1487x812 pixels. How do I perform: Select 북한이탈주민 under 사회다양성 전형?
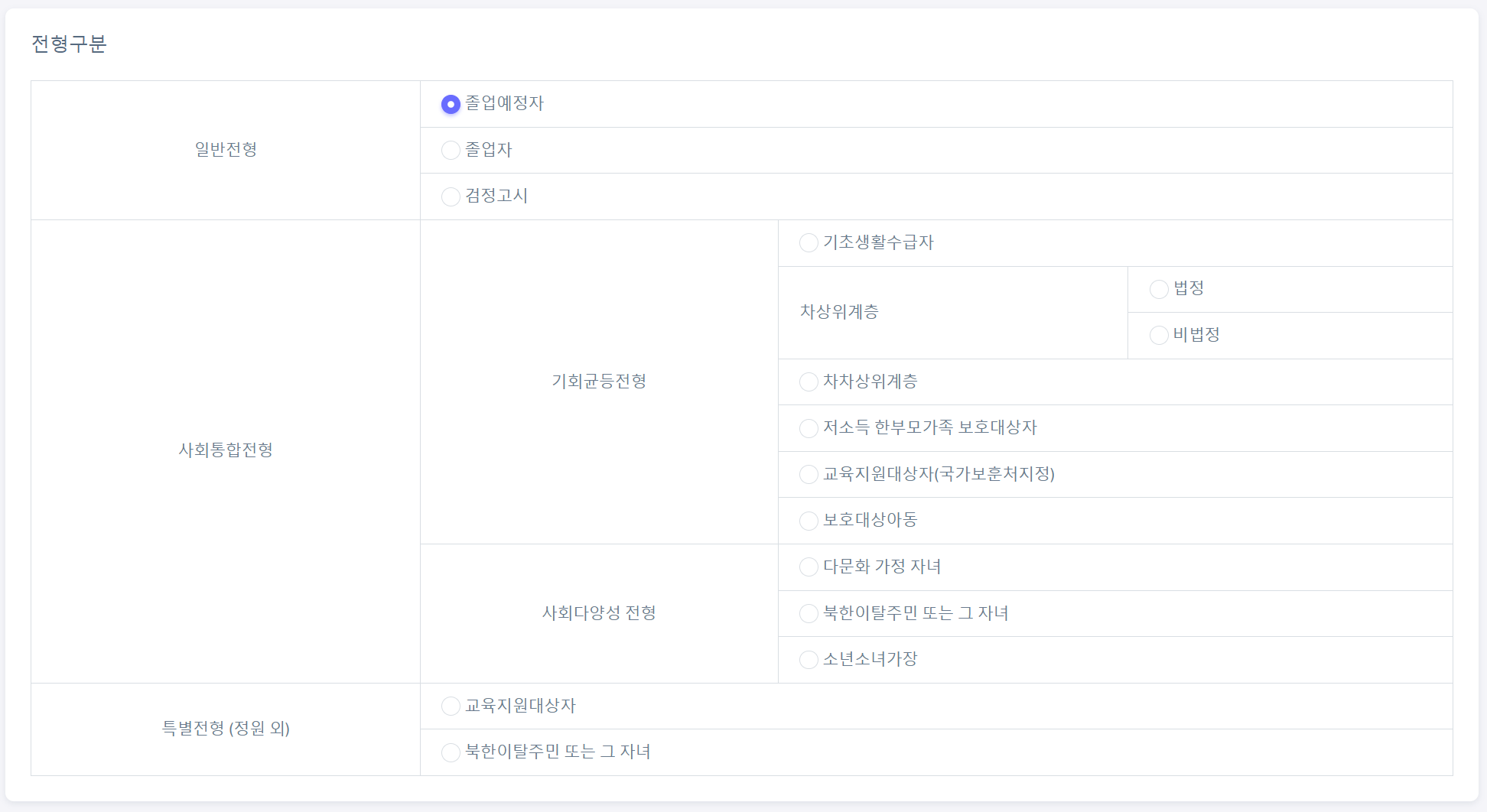pyautogui.click(x=809, y=613)
